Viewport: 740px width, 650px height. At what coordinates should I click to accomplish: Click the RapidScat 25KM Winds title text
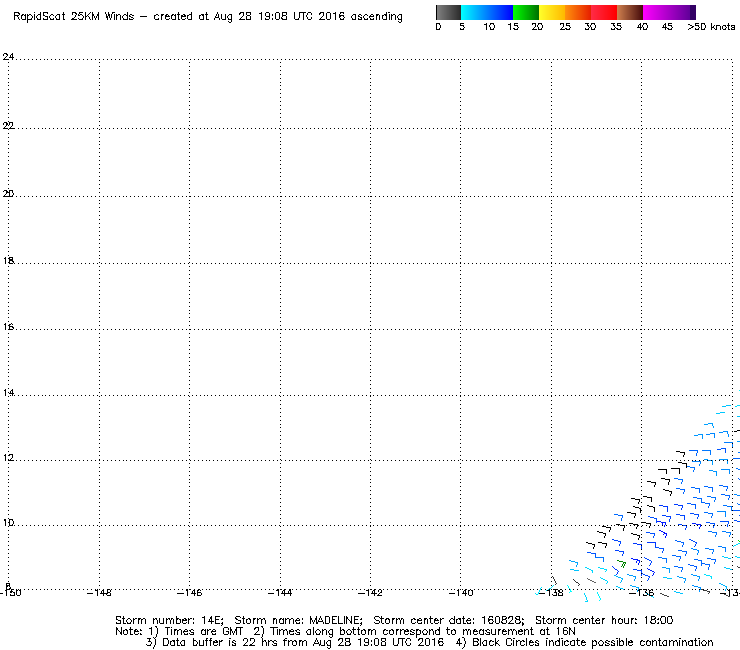click(74, 17)
